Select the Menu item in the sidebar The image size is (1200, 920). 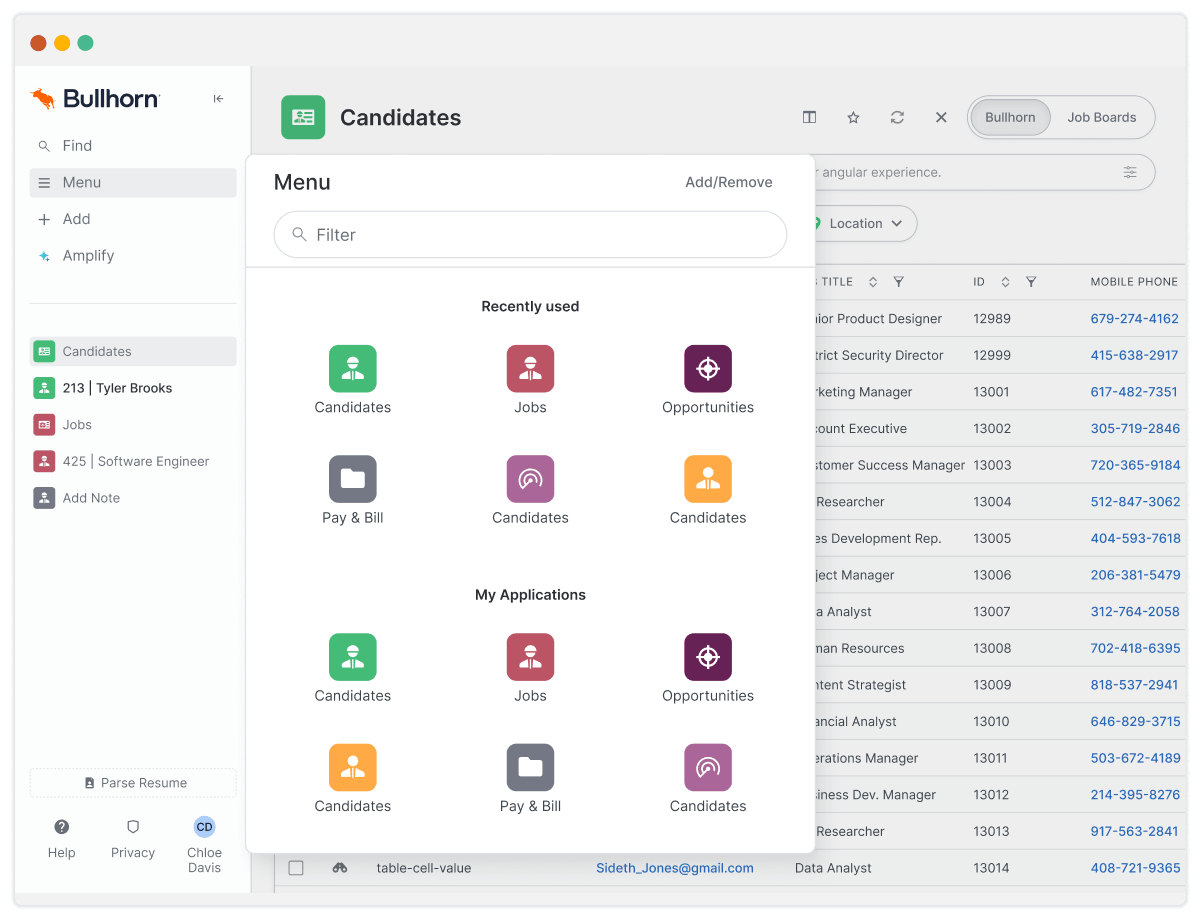point(133,182)
